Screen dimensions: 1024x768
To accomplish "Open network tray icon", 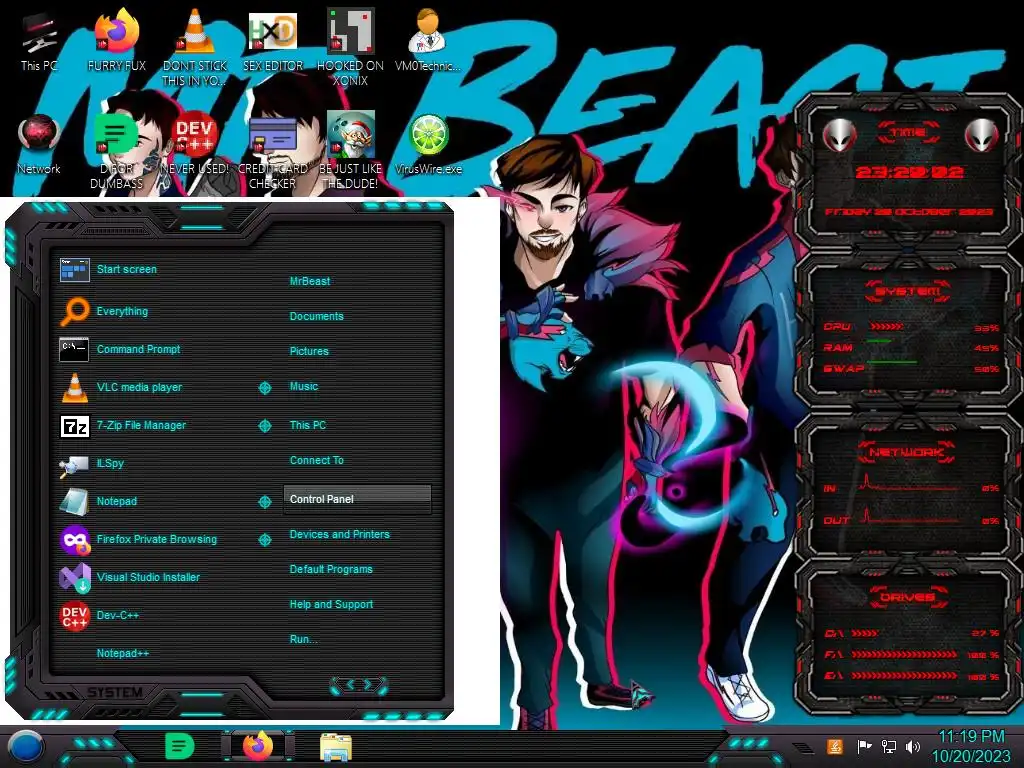I will pyautogui.click(x=888, y=746).
